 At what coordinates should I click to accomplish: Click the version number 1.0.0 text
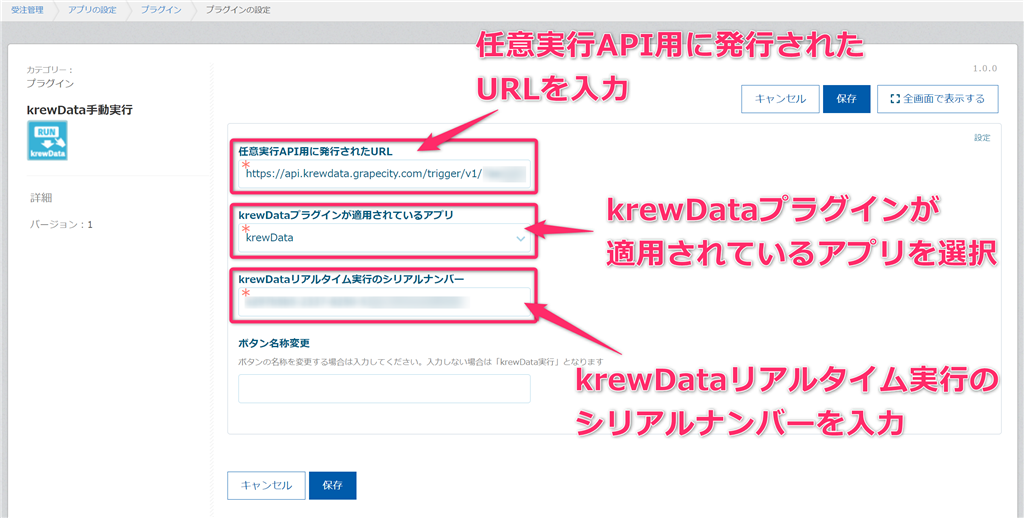click(x=985, y=69)
